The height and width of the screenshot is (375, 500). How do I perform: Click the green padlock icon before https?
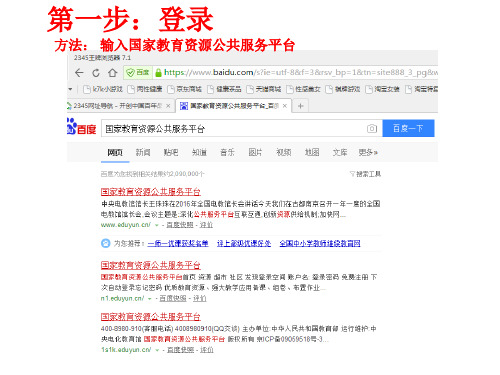coord(158,72)
